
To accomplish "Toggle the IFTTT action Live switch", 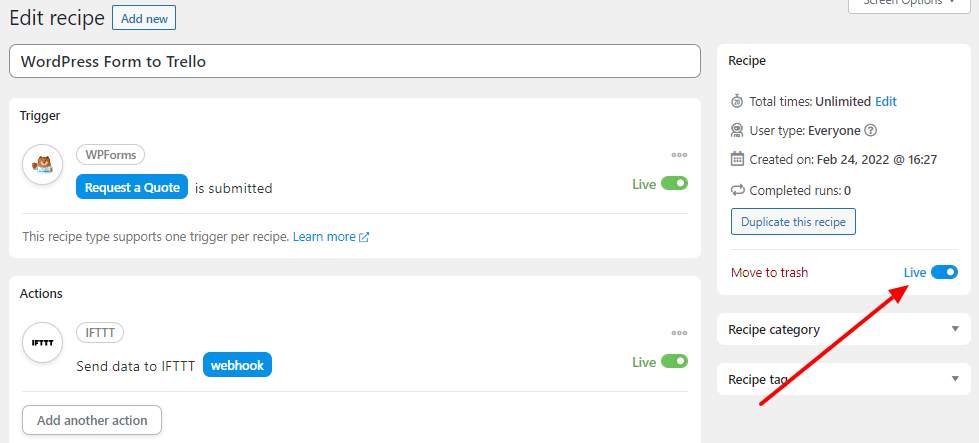I will coord(674,361).
